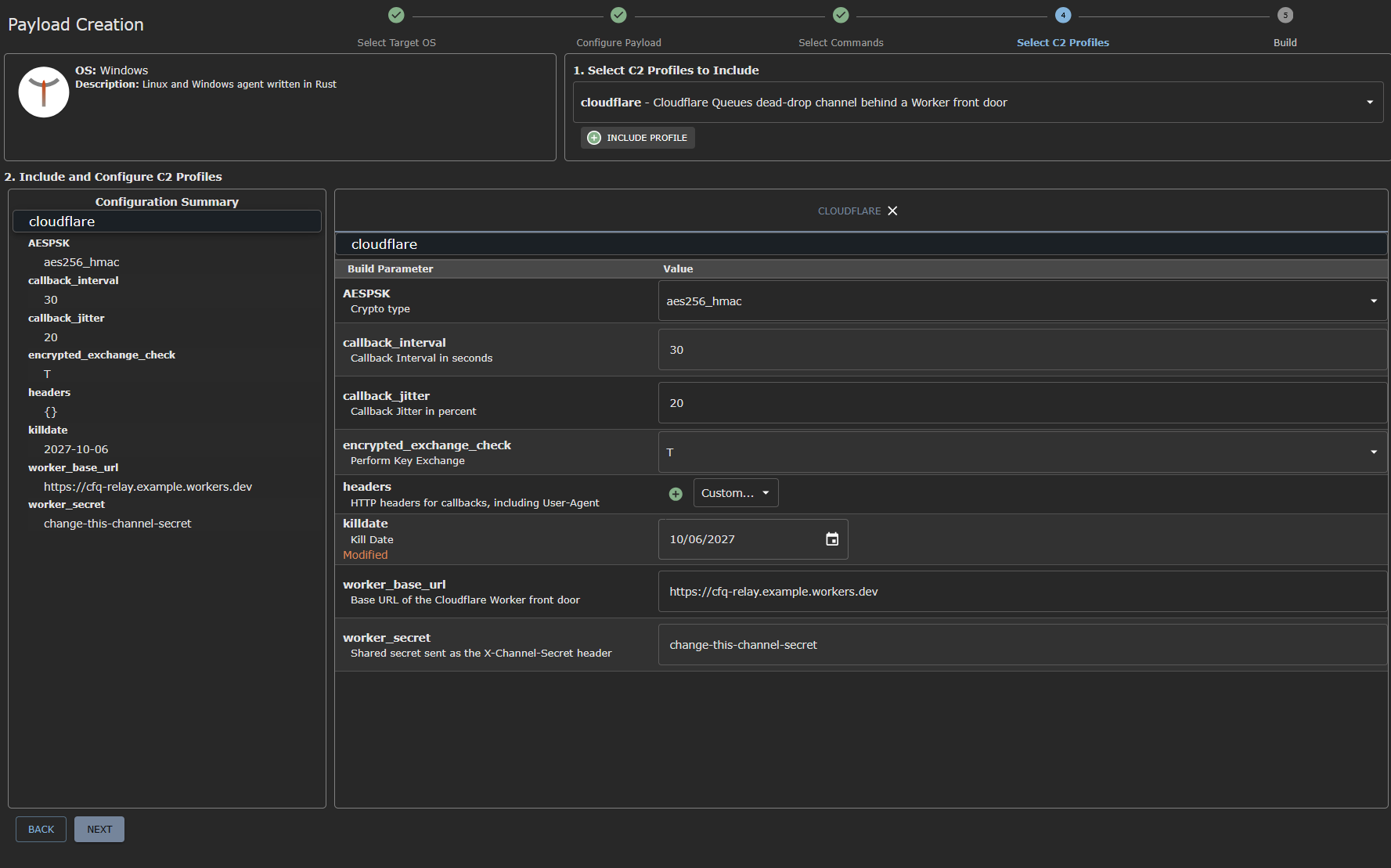1391x868 pixels.
Task: Click the BACK button
Action: coord(41,830)
